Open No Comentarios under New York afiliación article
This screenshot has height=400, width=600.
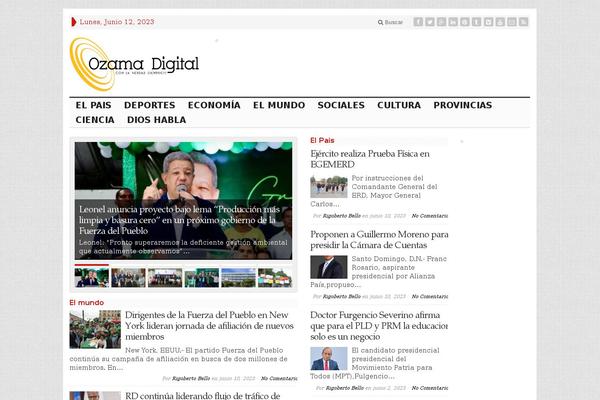(279, 379)
